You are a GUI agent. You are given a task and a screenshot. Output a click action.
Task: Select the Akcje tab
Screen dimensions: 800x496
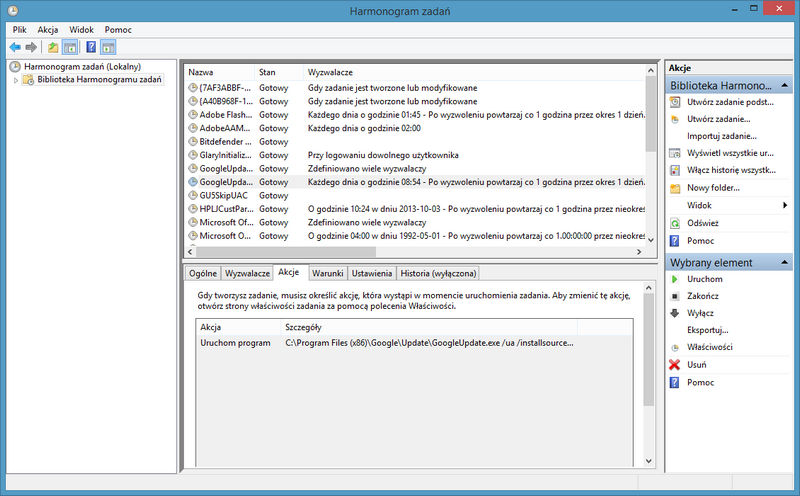point(289,272)
